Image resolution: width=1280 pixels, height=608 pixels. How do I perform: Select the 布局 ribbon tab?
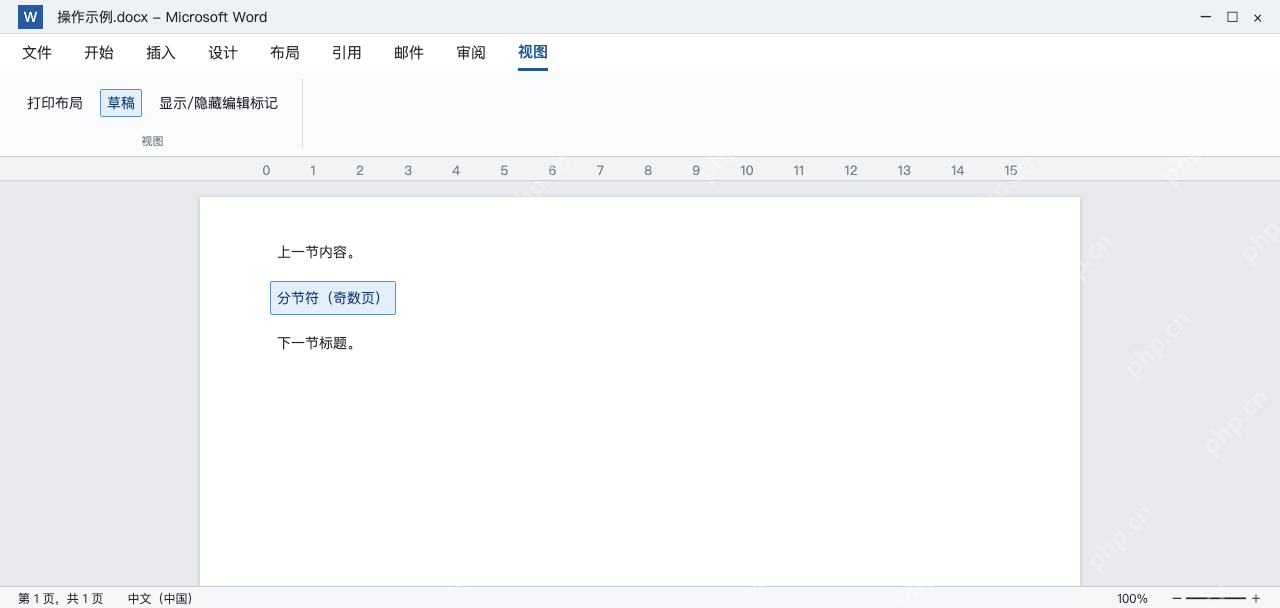coord(285,53)
